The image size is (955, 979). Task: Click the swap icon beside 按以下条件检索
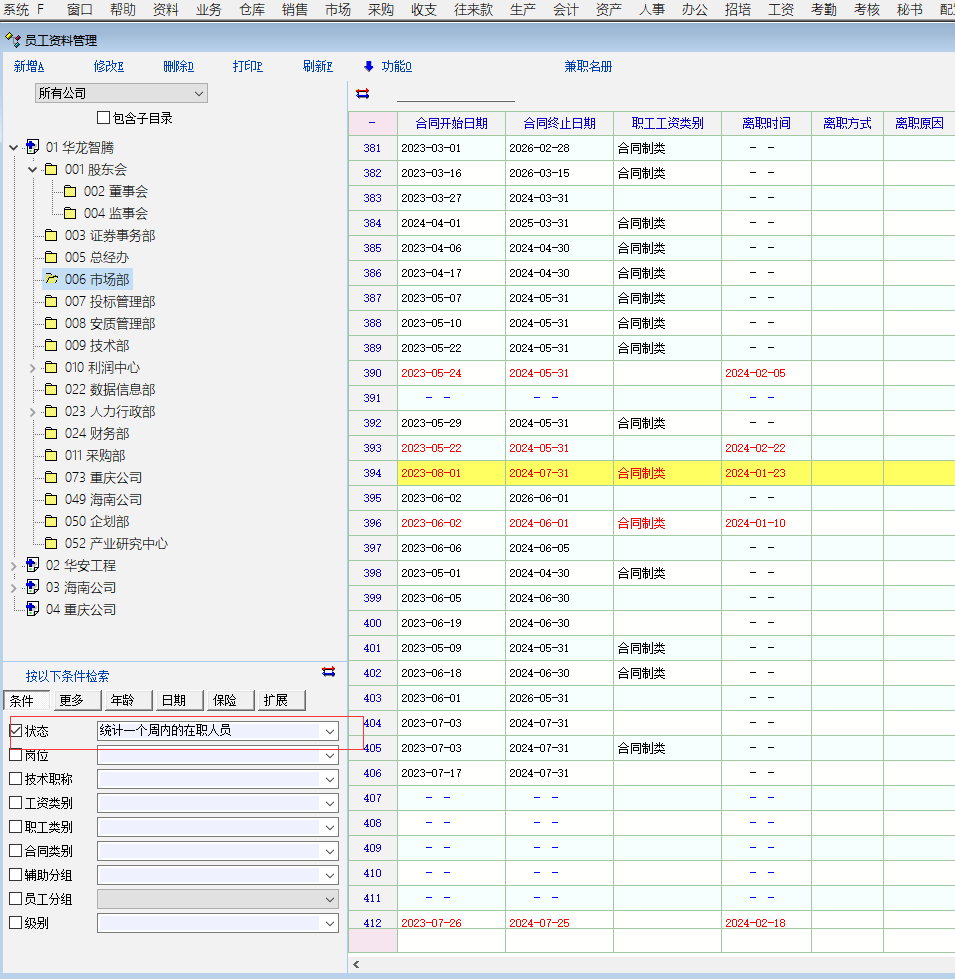[x=328, y=671]
